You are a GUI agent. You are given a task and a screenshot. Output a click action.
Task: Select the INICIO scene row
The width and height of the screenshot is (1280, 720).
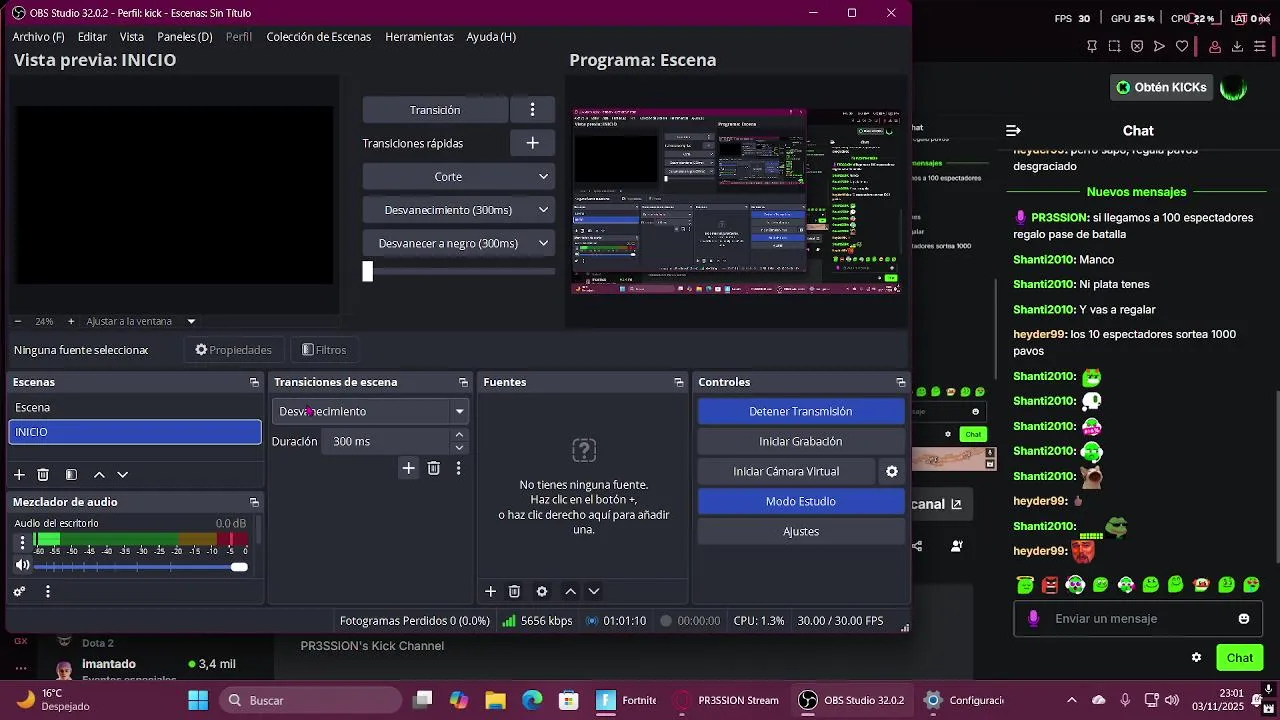click(135, 432)
